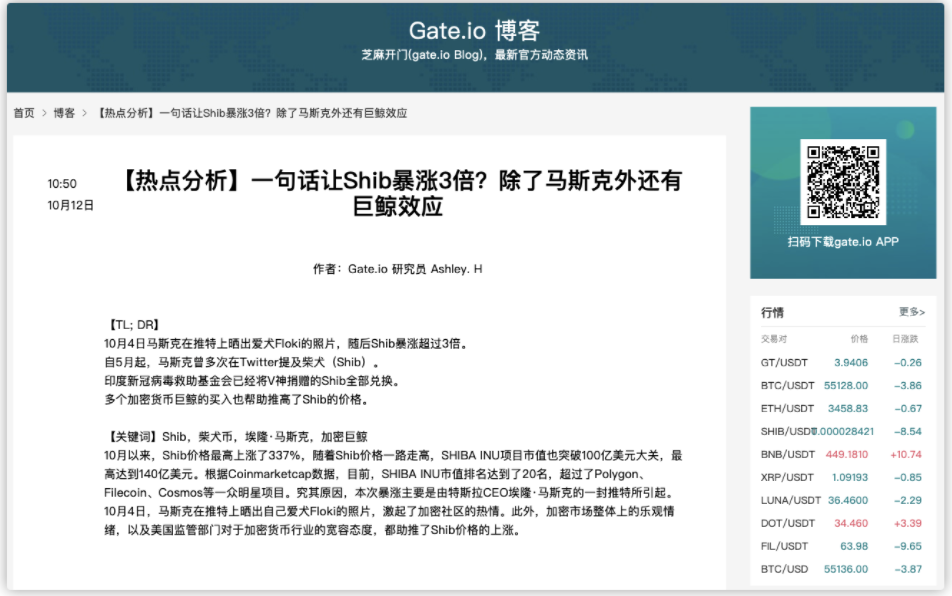This screenshot has height=596, width=952.
Task: Click the gate.io APP QR code
Action: click(843, 181)
